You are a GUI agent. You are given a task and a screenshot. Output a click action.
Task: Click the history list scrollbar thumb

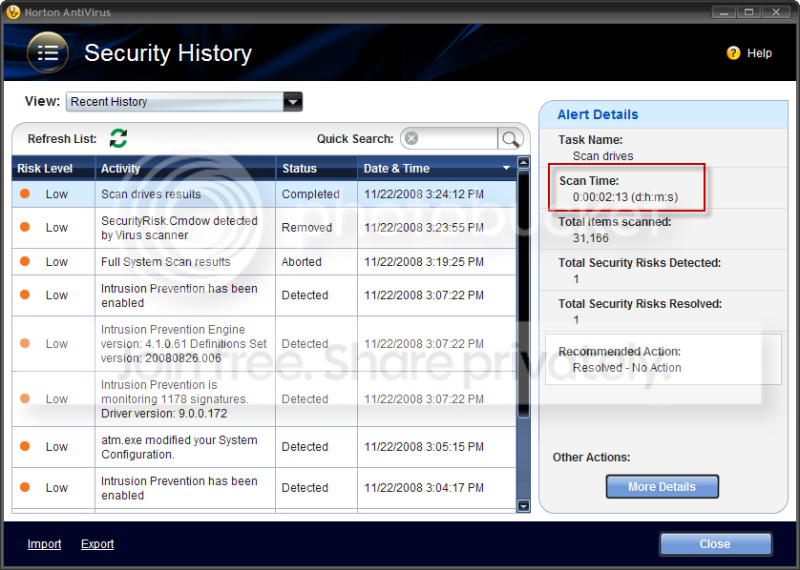523,293
